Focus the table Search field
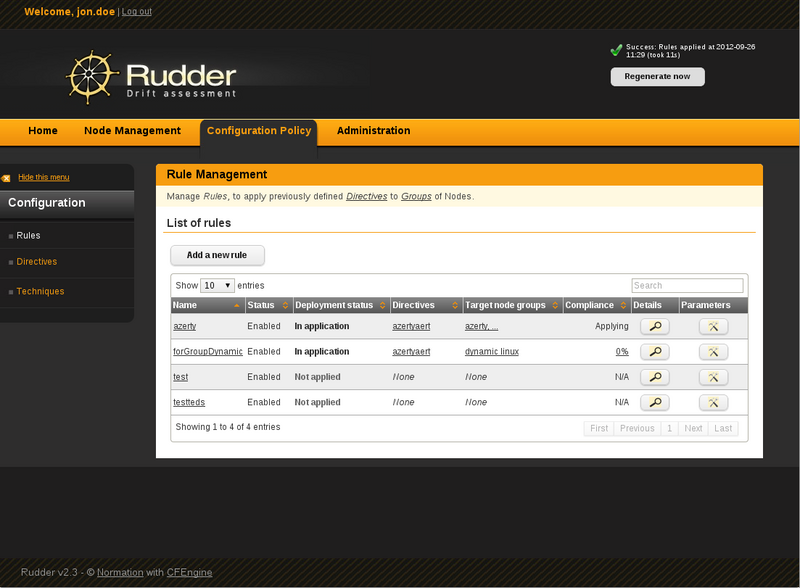800x588 pixels. coord(687,285)
